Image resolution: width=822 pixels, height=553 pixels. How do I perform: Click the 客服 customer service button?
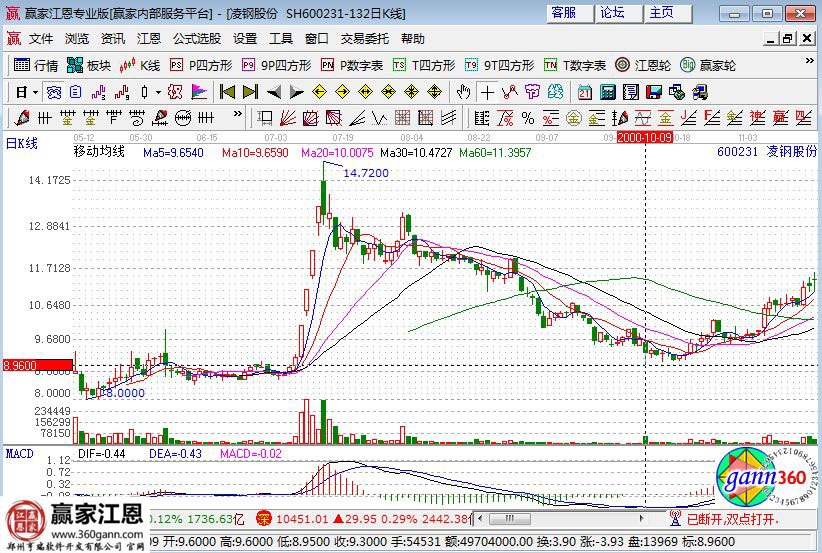click(564, 13)
